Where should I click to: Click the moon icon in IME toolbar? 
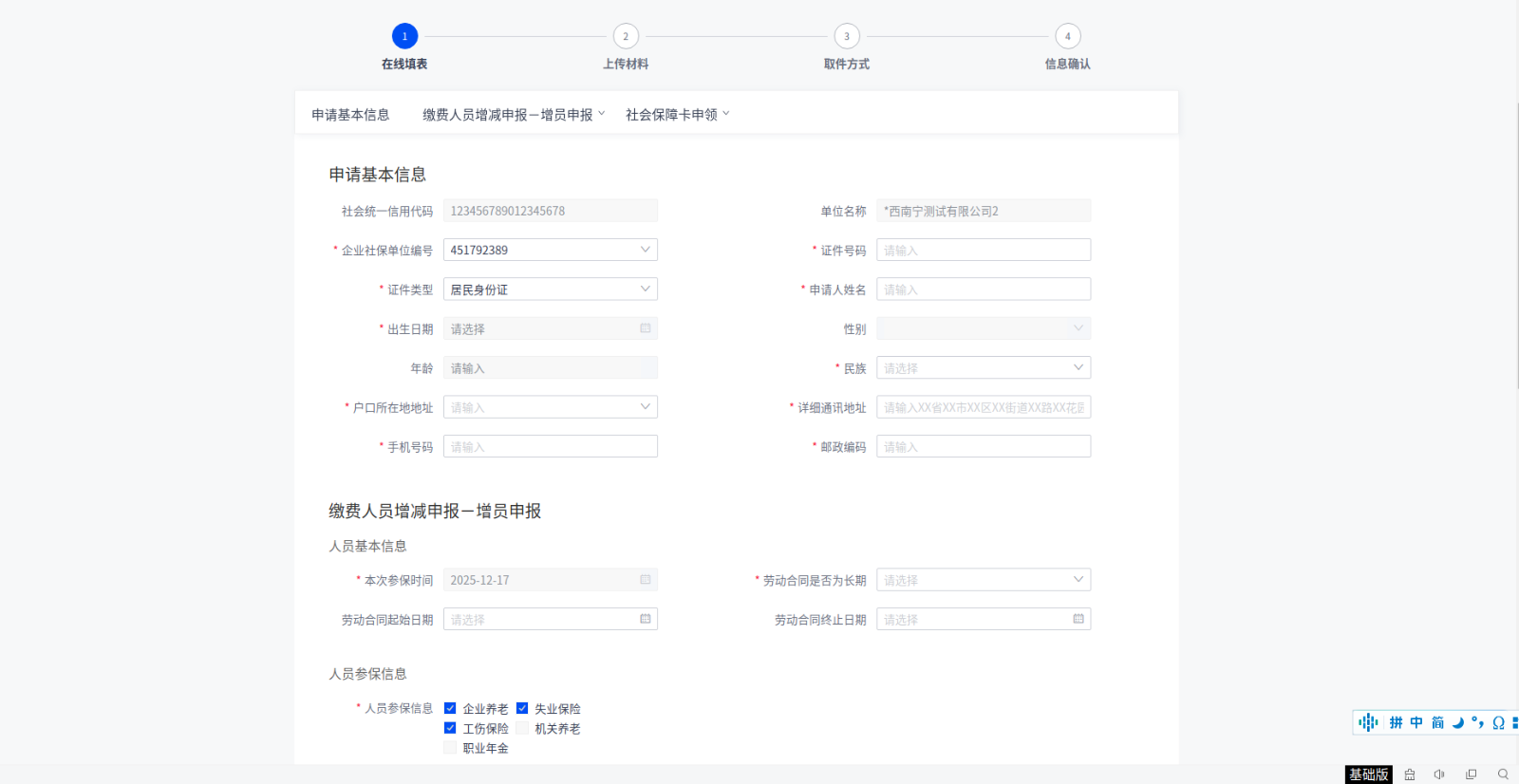coord(1457,722)
